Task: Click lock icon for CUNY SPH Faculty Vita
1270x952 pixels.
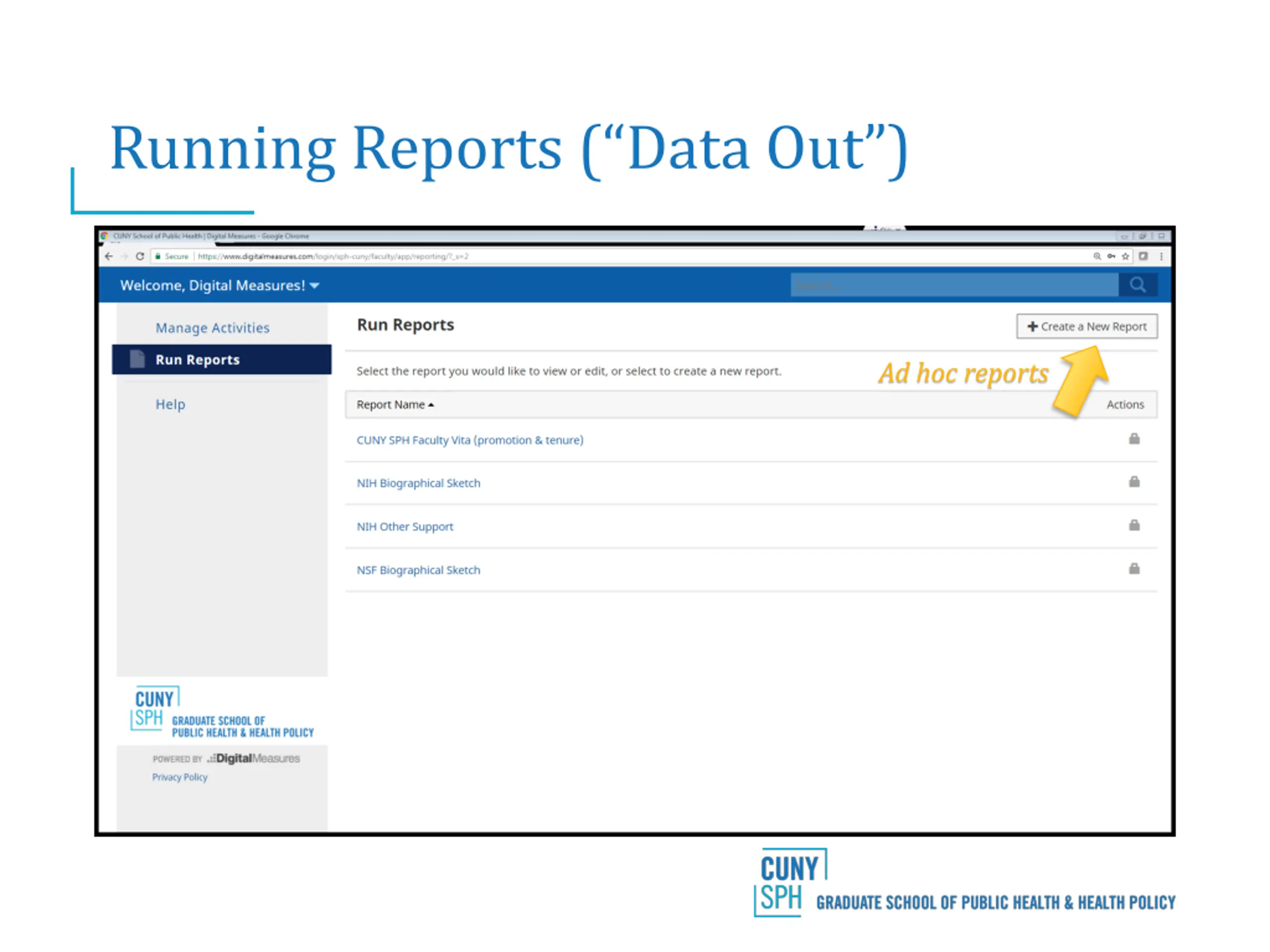Action: (x=1134, y=439)
